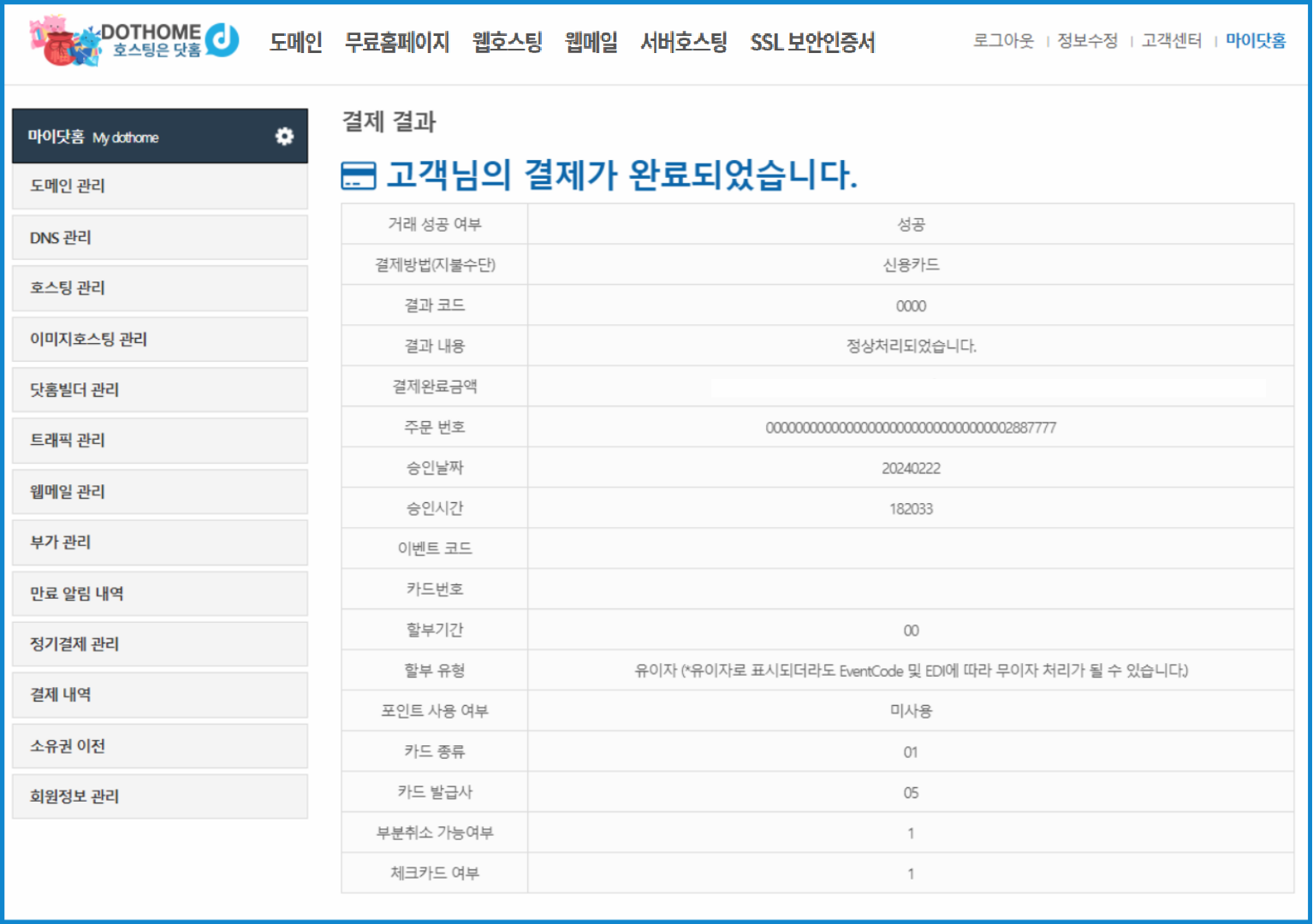The height and width of the screenshot is (924, 1313).
Task: Open DNS 관리 from the sidebar
Action: pos(159,237)
